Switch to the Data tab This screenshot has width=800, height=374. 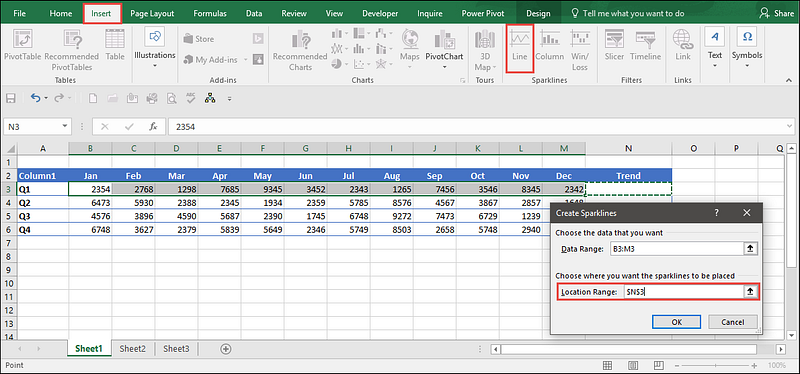click(x=254, y=13)
